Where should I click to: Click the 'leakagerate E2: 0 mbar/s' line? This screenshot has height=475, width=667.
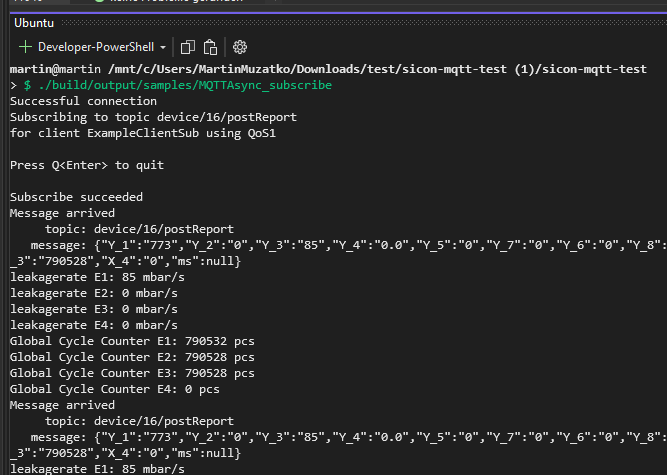point(93,293)
